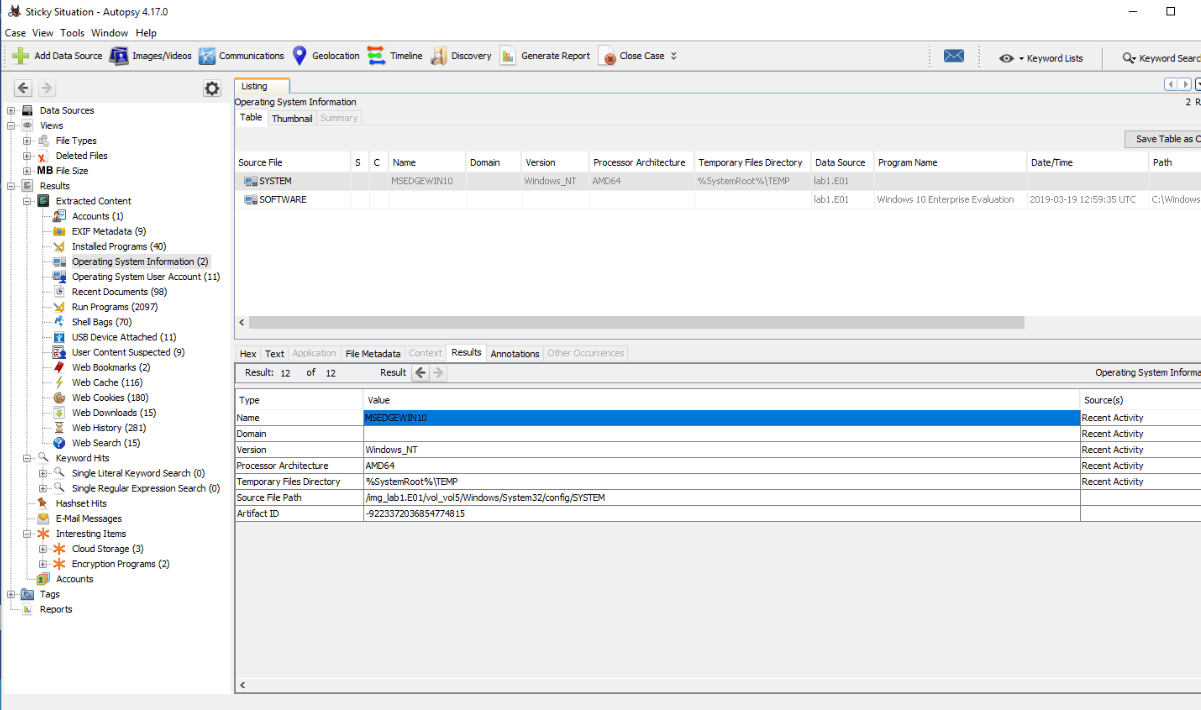The width and height of the screenshot is (1201, 710).
Task: Open the Images/Videos gallery icon
Action: pos(119,56)
